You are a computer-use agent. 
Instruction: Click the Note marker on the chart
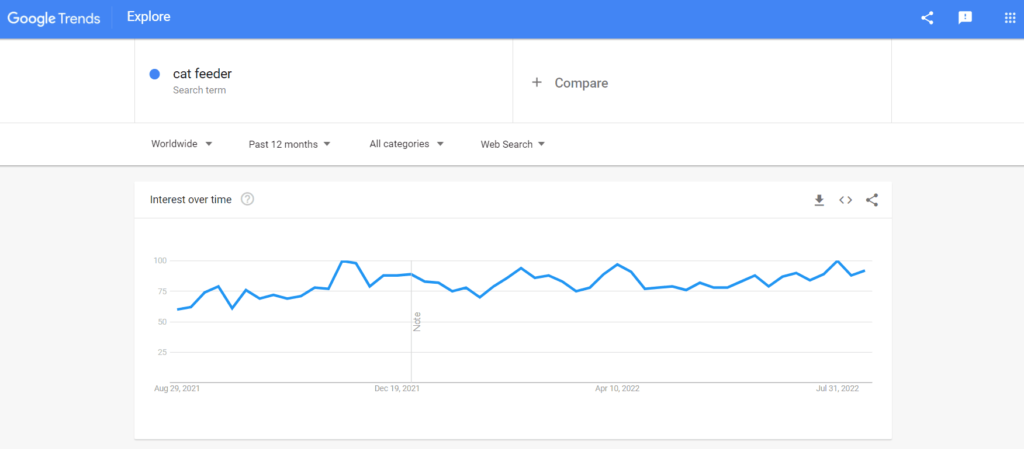(x=417, y=322)
